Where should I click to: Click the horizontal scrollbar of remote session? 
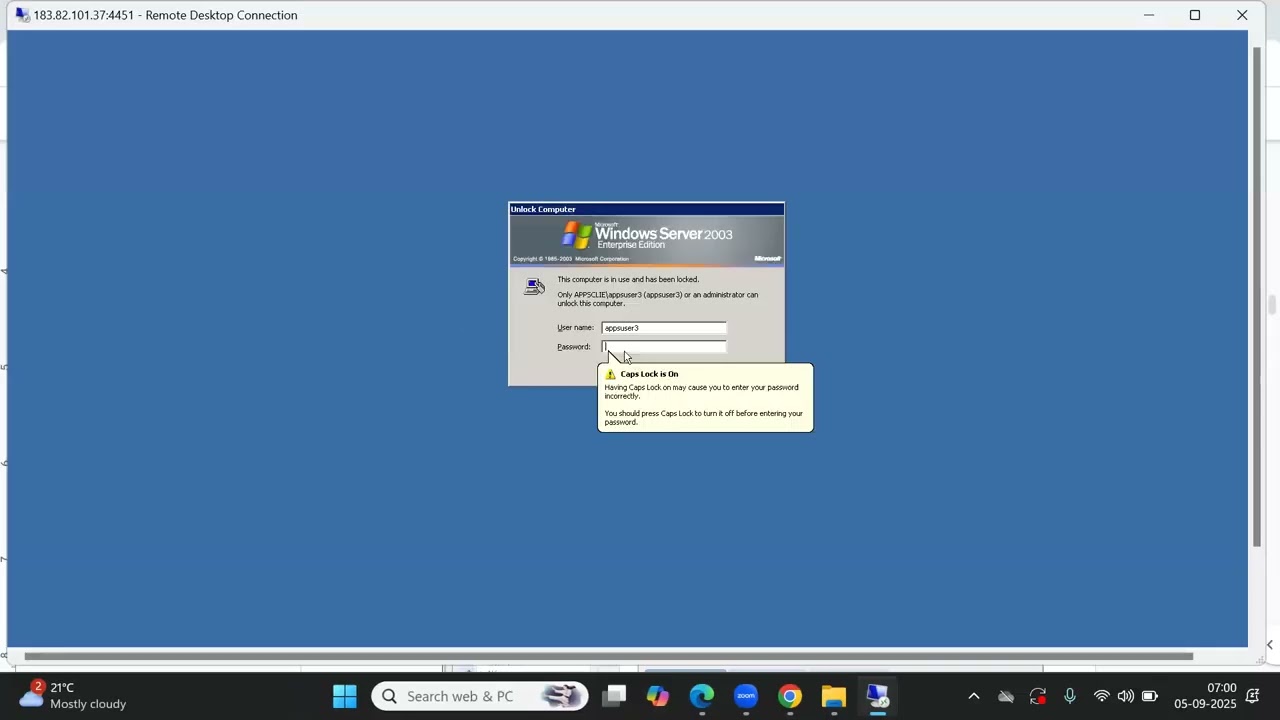pos(608,657)
